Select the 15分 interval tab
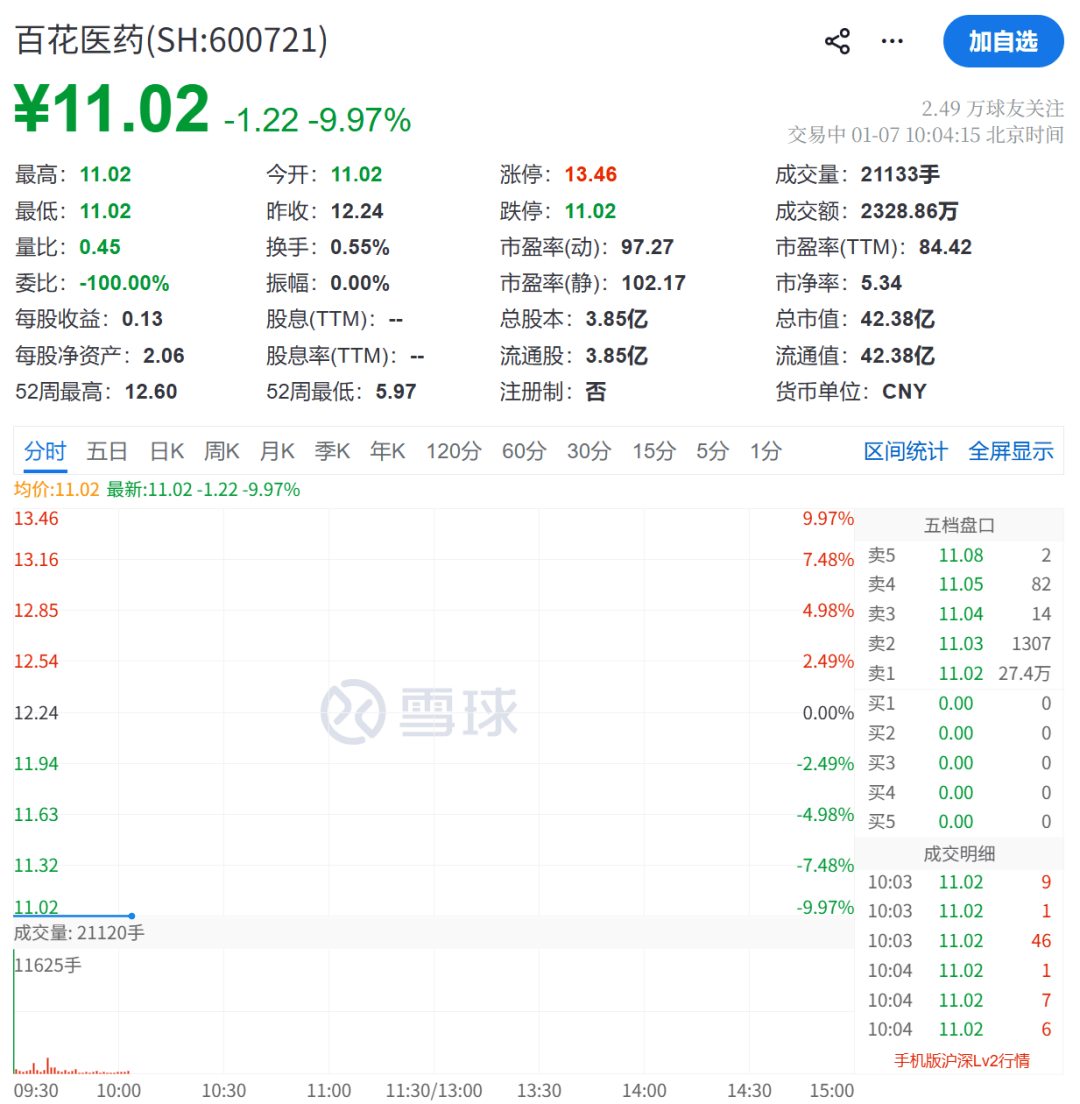1080x1104 pixels. pos(653,451)
